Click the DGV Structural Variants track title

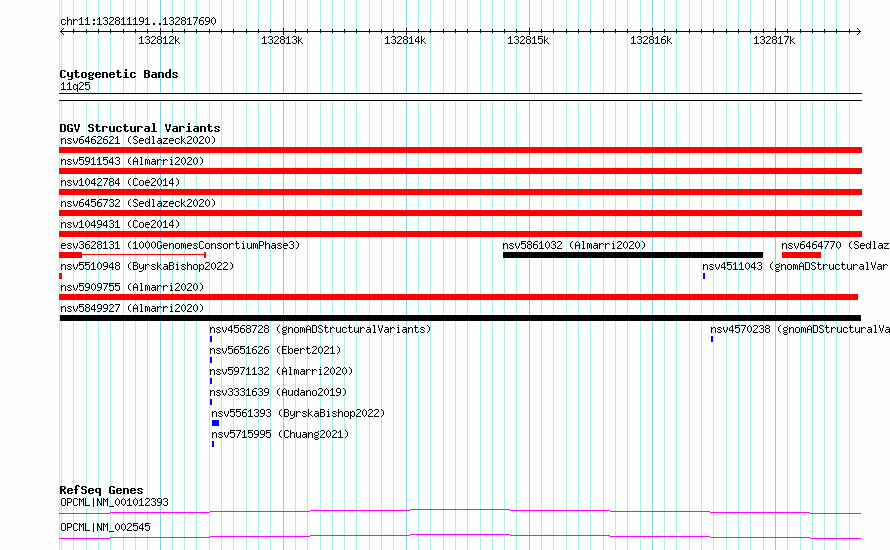pyautogui.click(x=140, y=128)
